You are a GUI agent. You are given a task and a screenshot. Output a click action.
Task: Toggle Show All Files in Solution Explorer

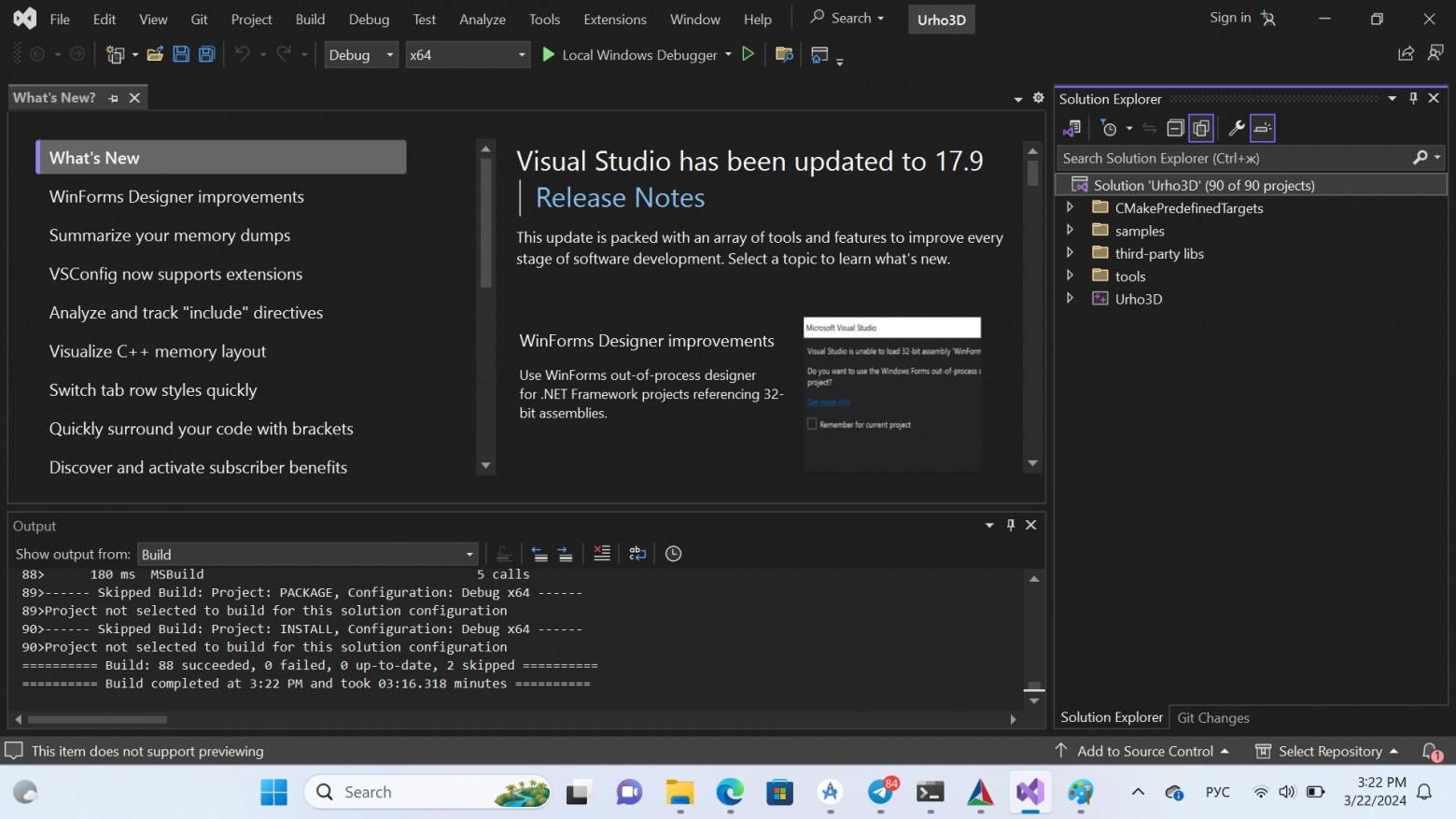click(x=1201, y=128)
